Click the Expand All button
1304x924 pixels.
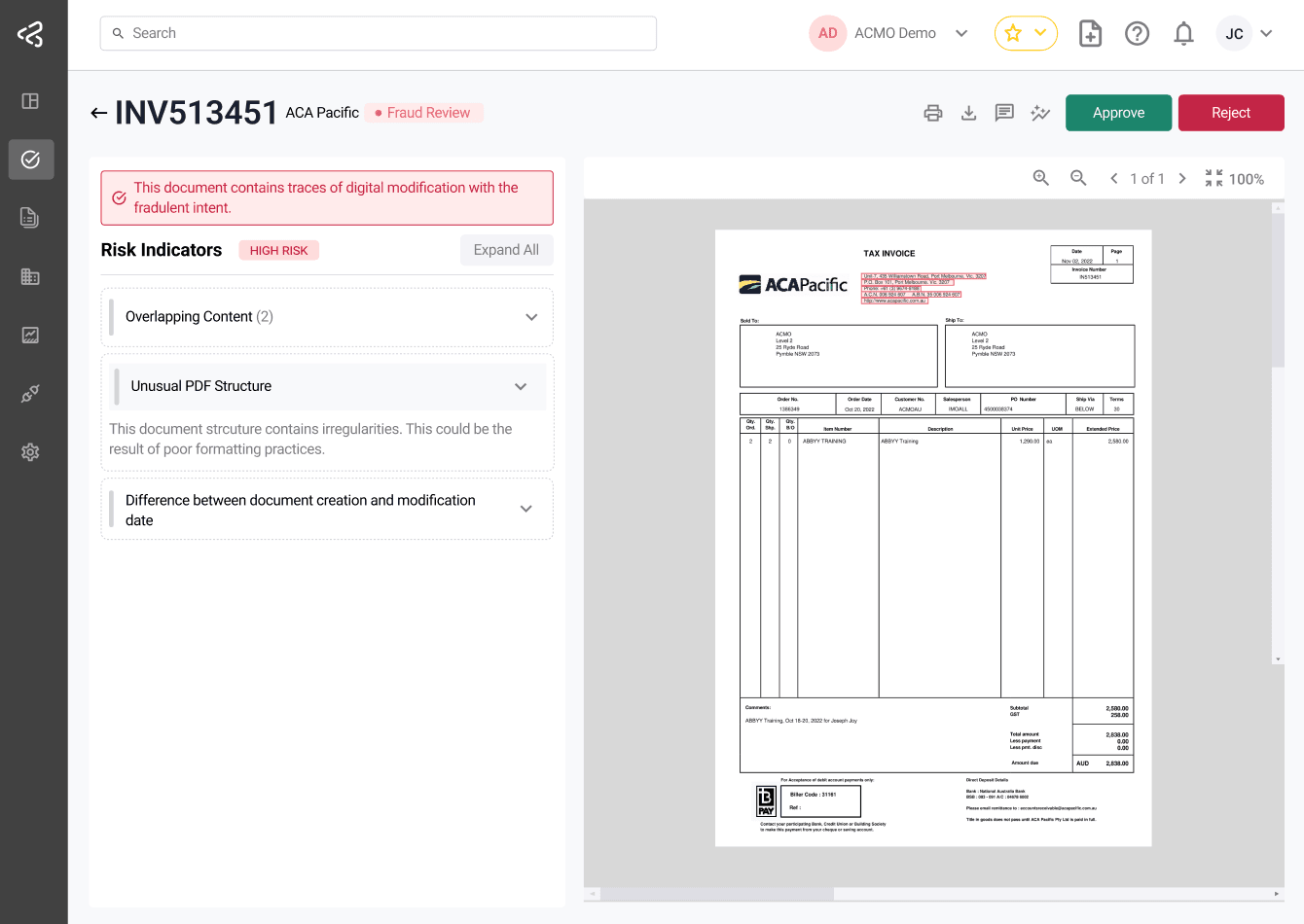point(506,250)
